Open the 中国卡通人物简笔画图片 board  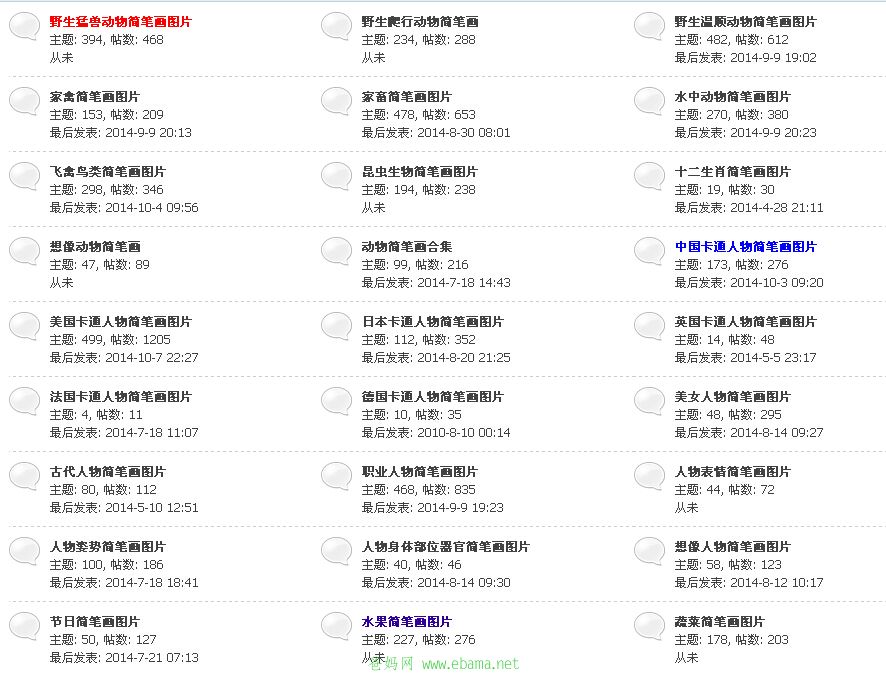[x=745, y=247]
